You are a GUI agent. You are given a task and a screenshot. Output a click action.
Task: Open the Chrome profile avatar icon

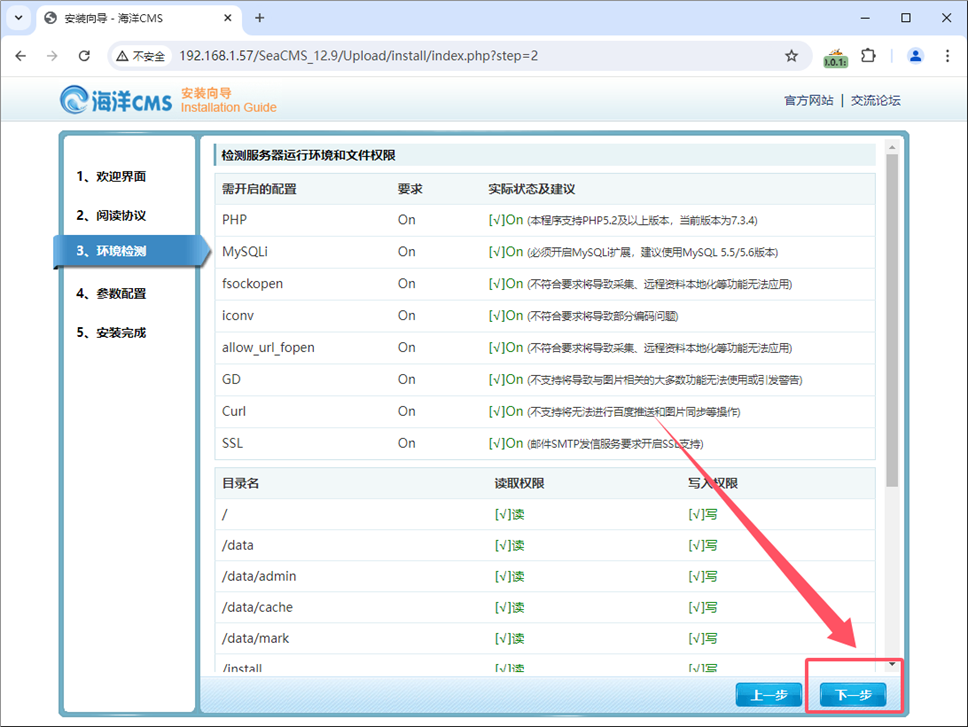coord(915,56)
